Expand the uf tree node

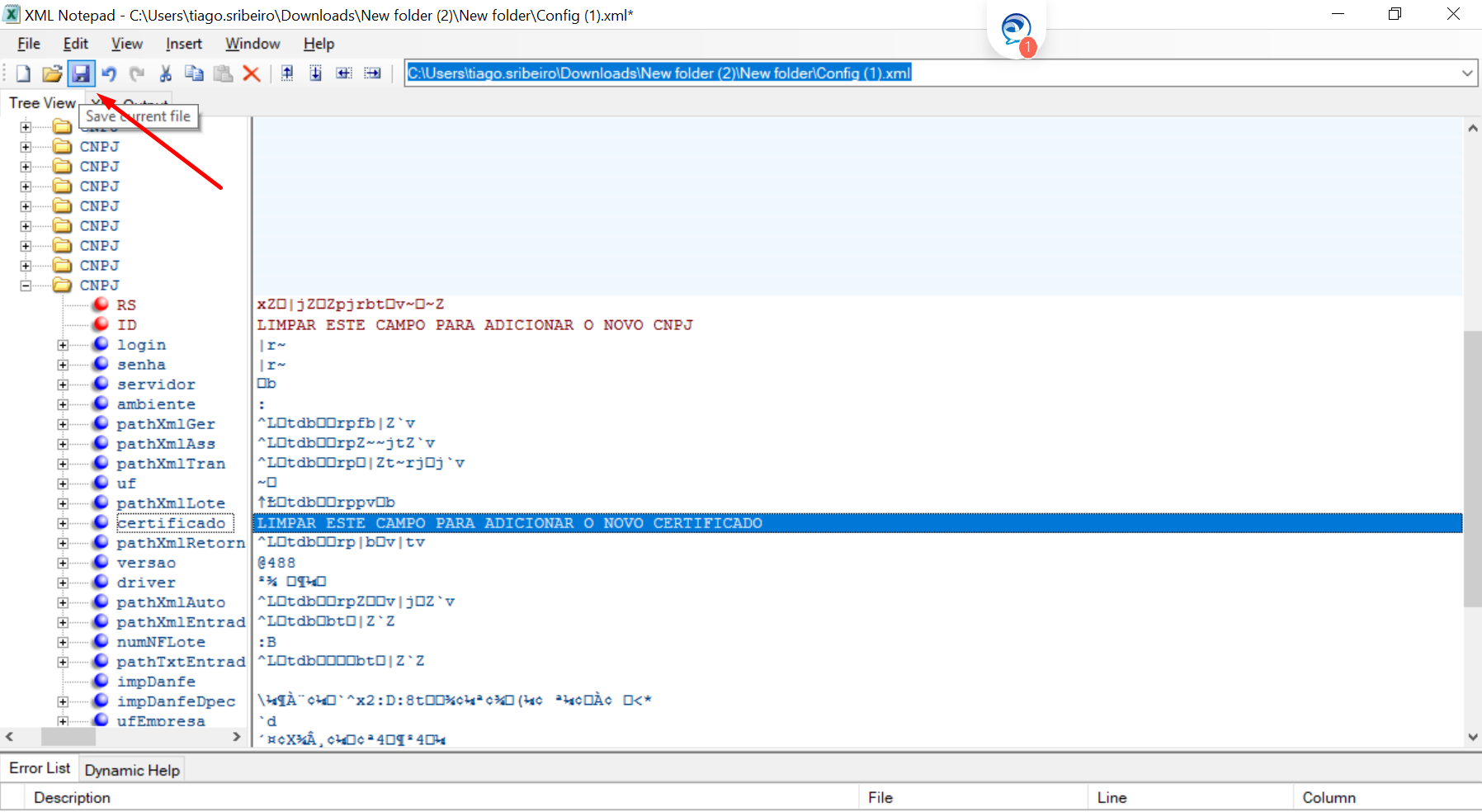(x=63, y=484)
